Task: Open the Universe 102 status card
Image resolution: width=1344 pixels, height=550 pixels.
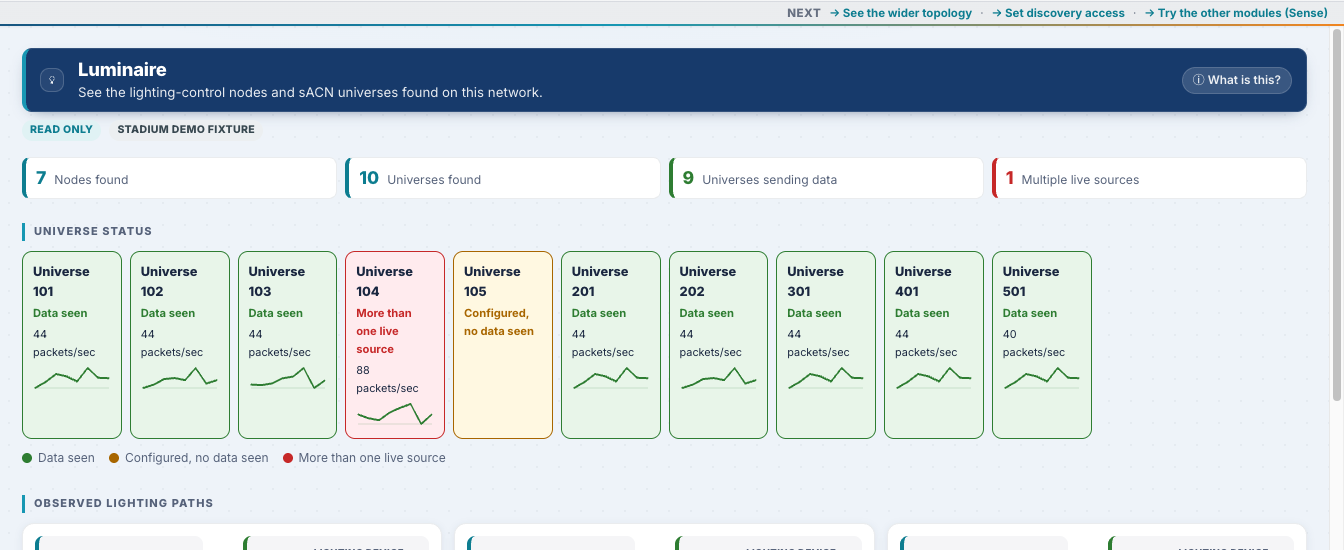Action: point(180,345)
